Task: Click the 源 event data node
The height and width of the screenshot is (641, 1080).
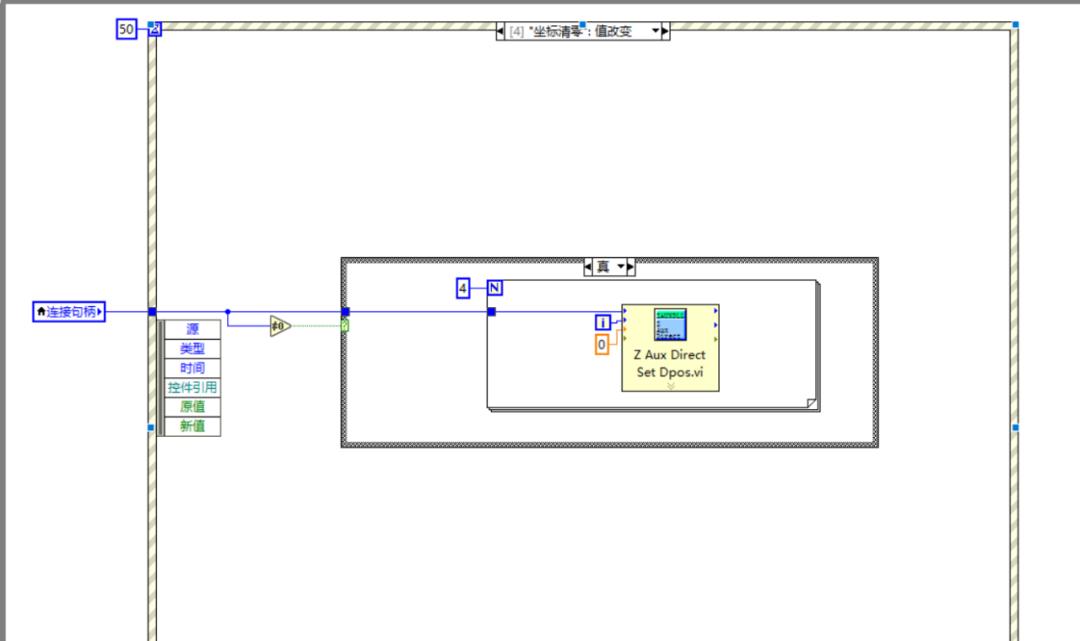Action: 192,329
